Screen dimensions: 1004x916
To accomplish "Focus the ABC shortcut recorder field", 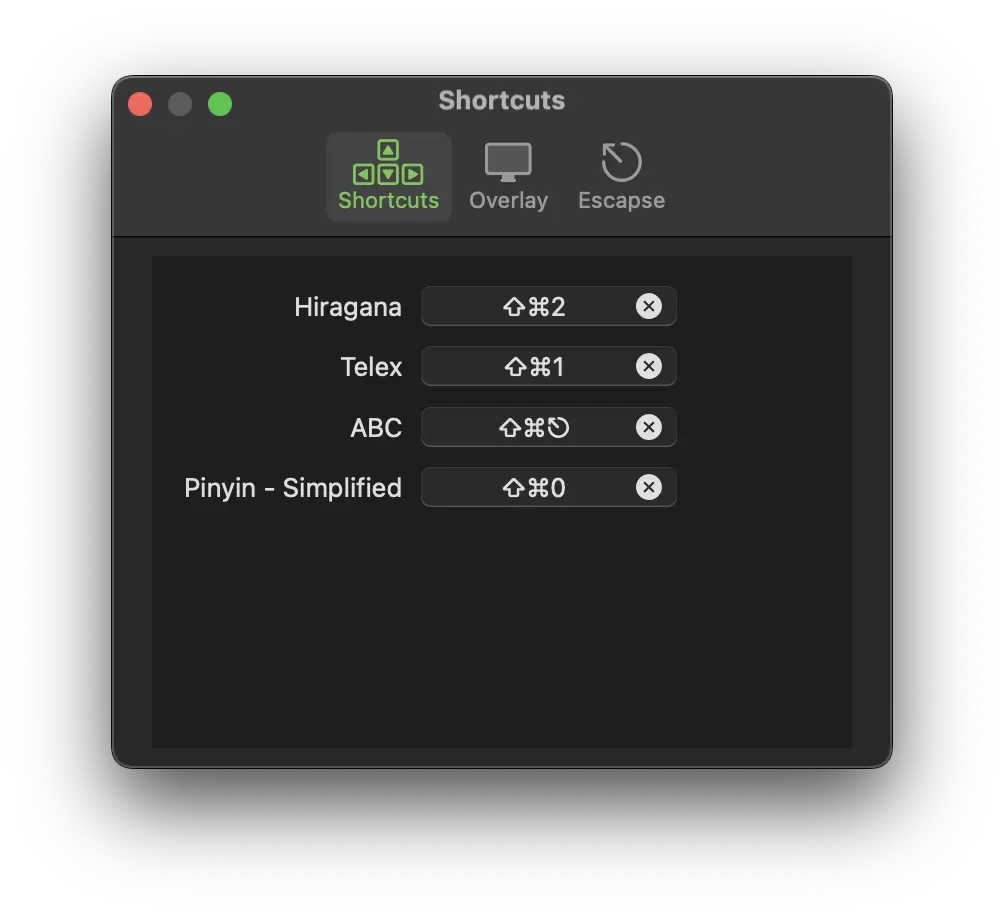I will click(534, 428).
